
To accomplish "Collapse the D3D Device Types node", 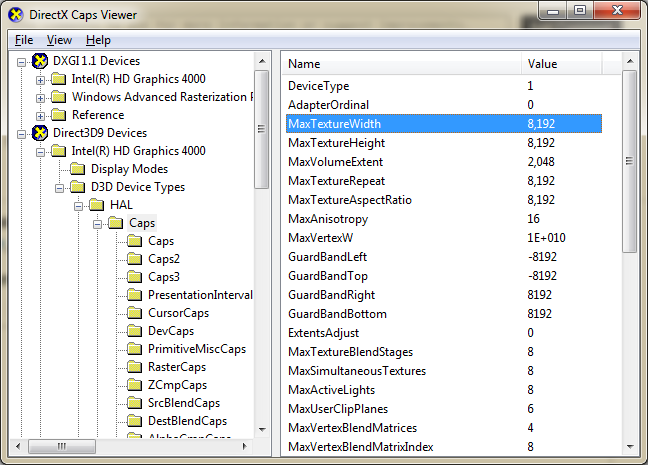I will (60, 188).
